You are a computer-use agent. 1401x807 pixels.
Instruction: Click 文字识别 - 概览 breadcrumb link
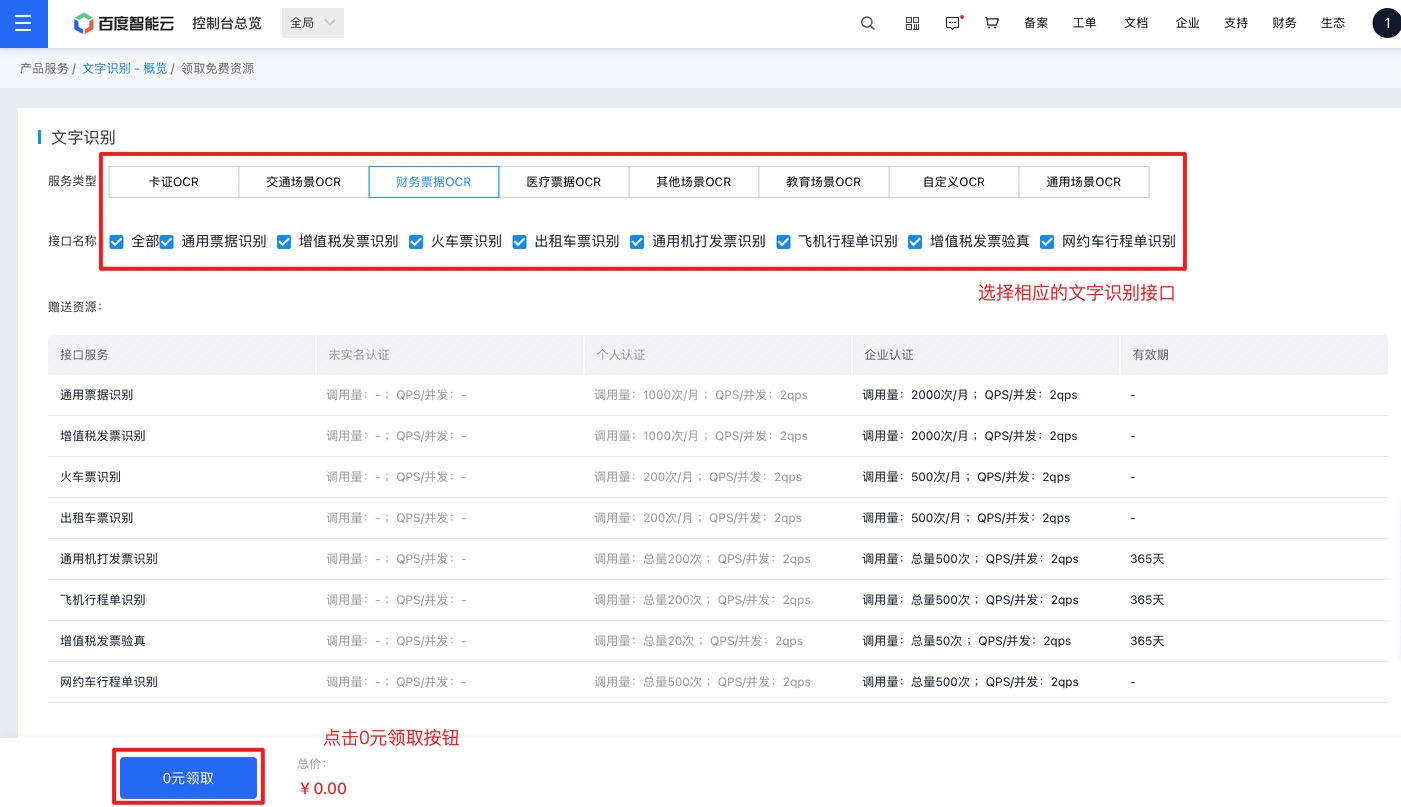(x=125, y=69)
